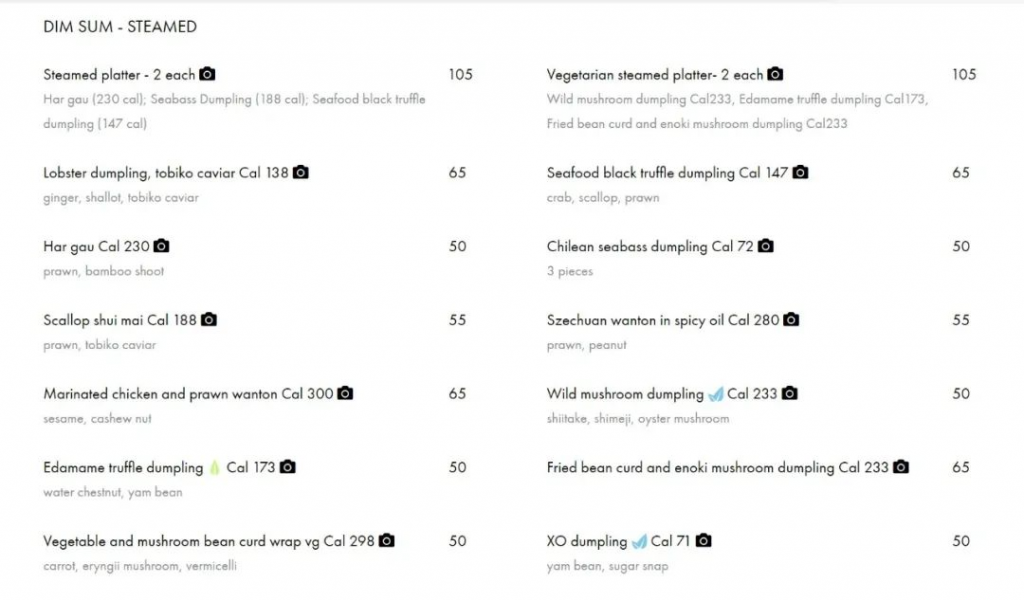
Task: Click camera icon for Seafood black truffle dumpling
Action: pos(800,172)
